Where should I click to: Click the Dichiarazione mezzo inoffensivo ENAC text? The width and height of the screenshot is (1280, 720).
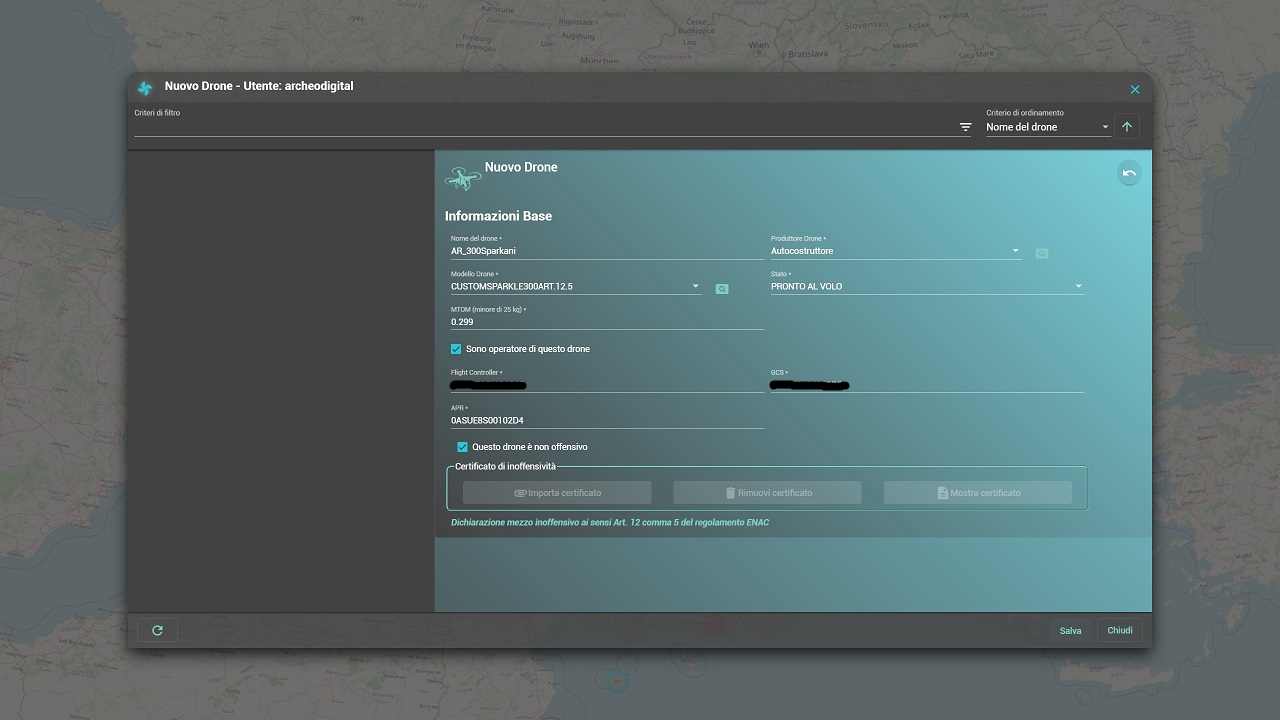[610, 522]
